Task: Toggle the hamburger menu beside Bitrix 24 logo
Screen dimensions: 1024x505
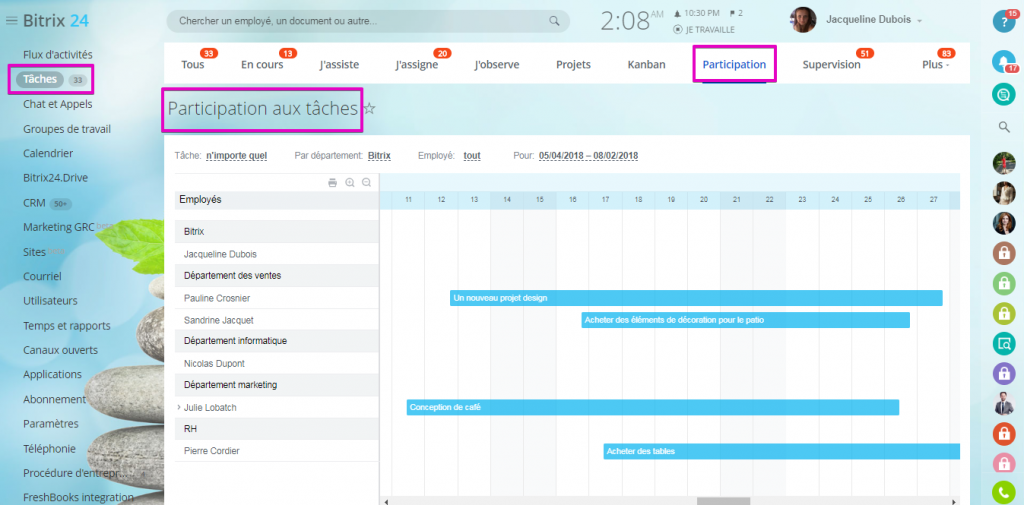Action: point(11,21)
